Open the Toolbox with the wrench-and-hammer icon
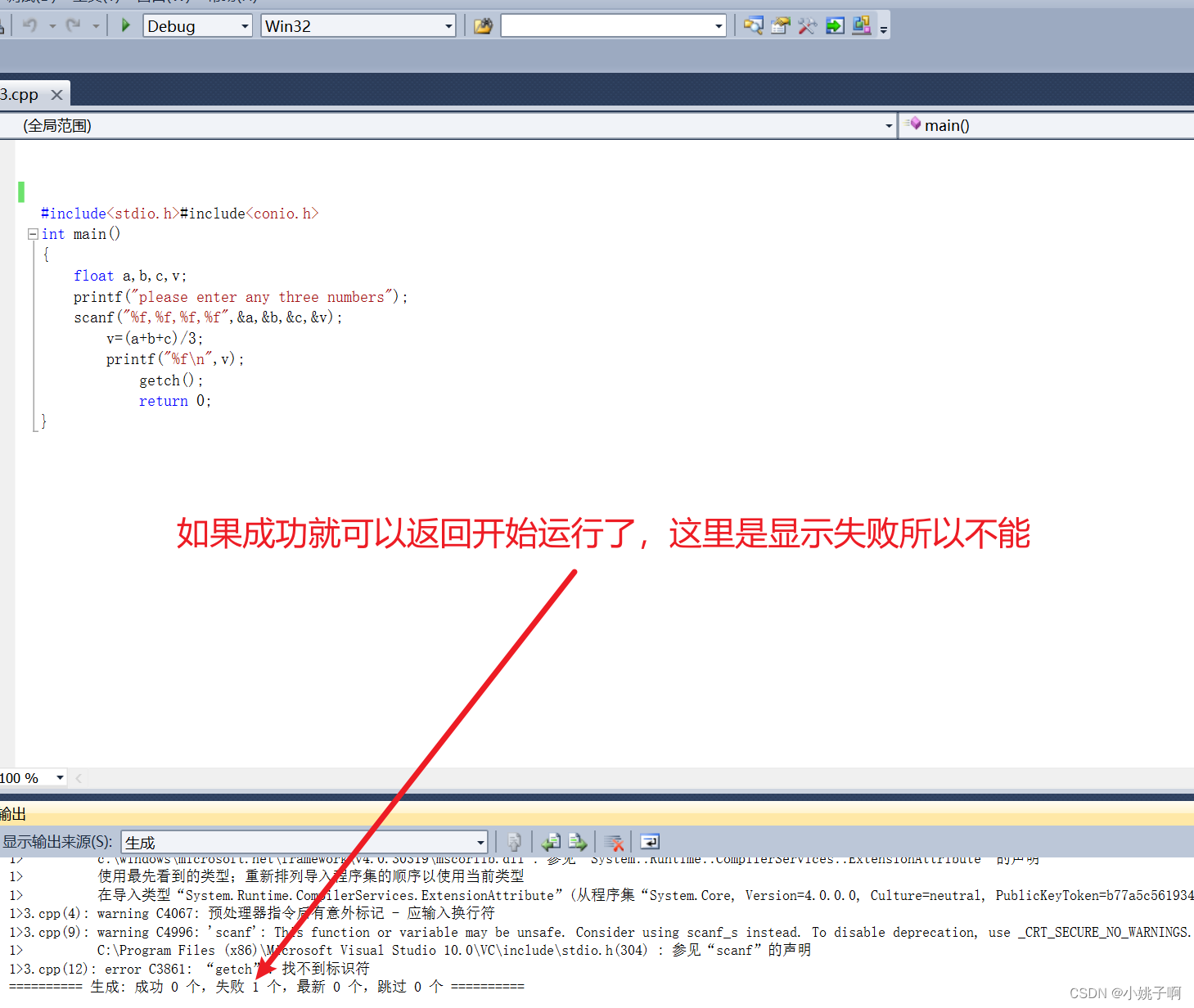The height and width of the screenshot is (1008, 1194). tap(807, 25)
